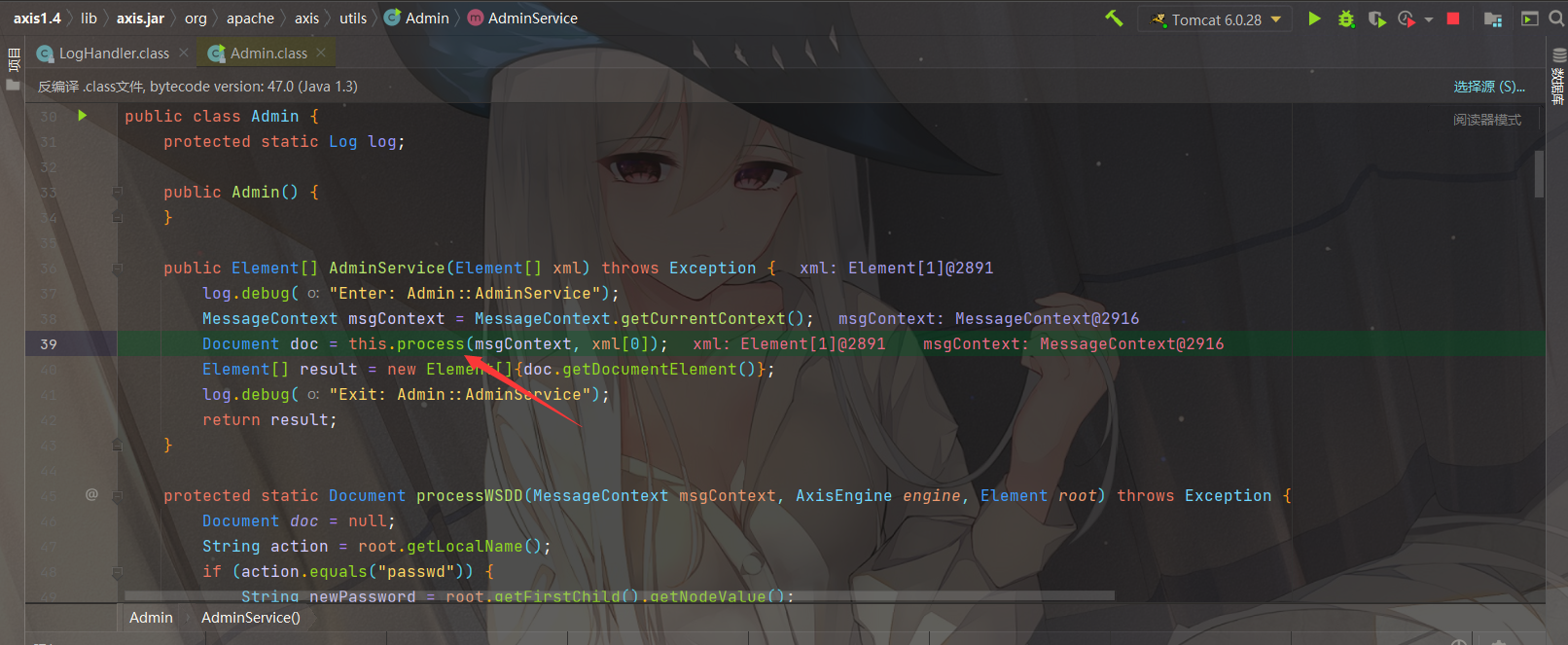1568x645 pixels.
Task: Click the AdminService method breadcrumb at top
Action: [522, 18]
